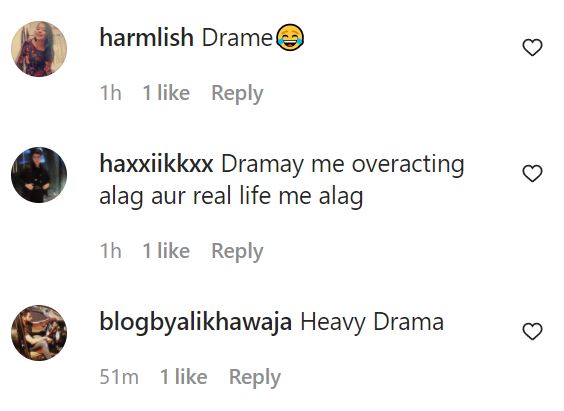Open haxxiikkxx's profile picture
This screenshot has width=564, height=411.
tap(39, 175)
